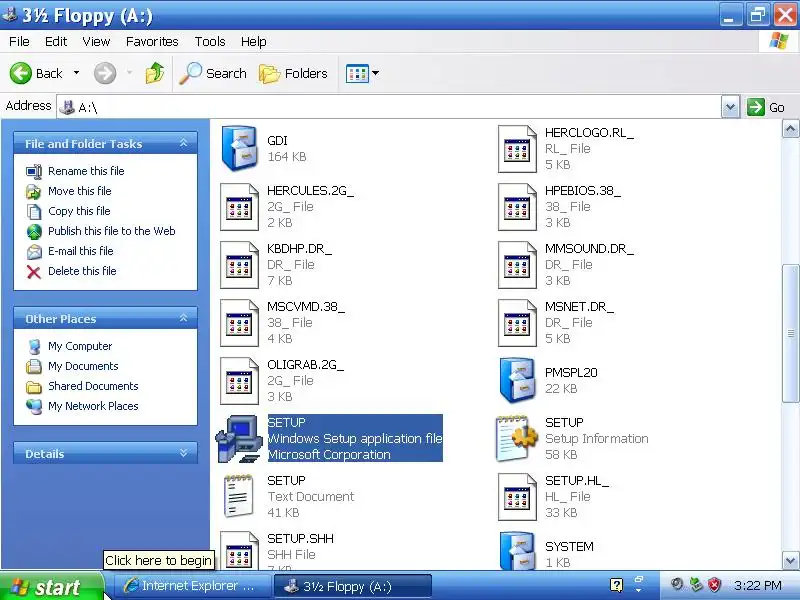The image size is (800, 600).
Task: Click the file list scroll down arrow
Action: pyautogui.click(x=790, y=561)
